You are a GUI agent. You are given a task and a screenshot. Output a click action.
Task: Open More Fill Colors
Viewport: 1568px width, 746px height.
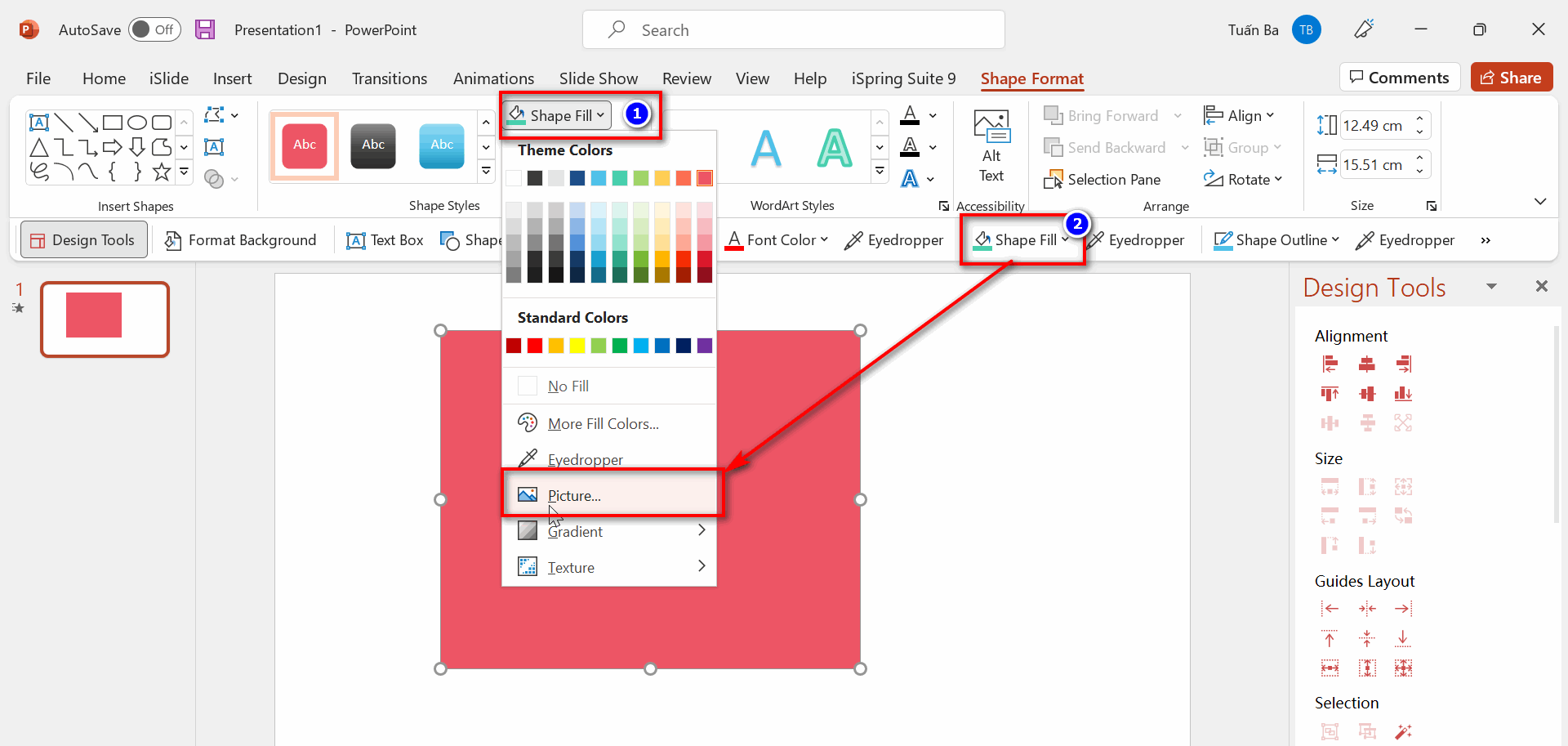tap(609, 423)
